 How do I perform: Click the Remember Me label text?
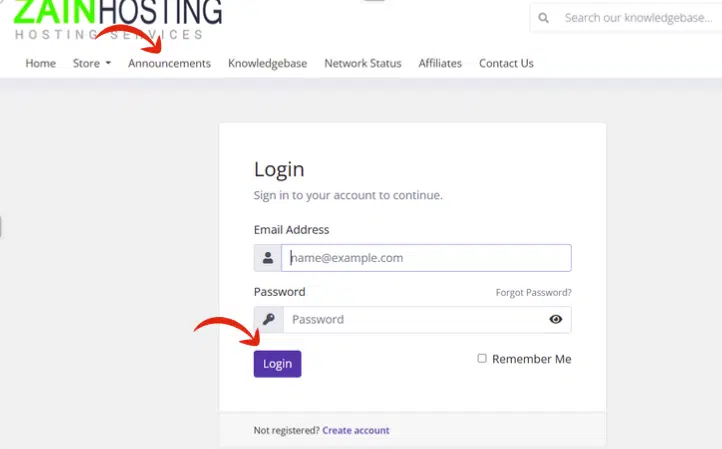pos(531,359)
